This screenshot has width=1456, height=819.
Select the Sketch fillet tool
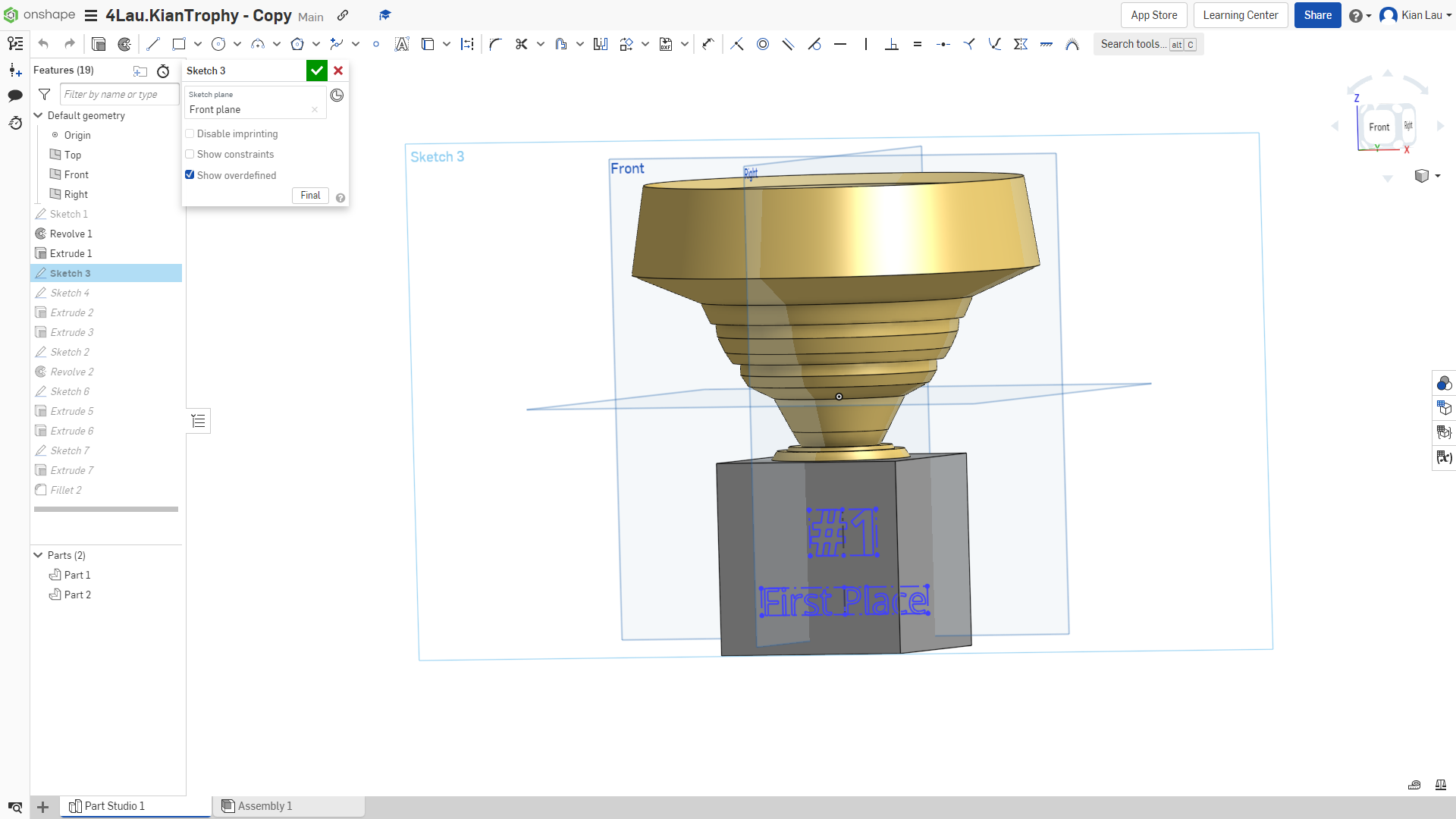click(x=495, y=44)
